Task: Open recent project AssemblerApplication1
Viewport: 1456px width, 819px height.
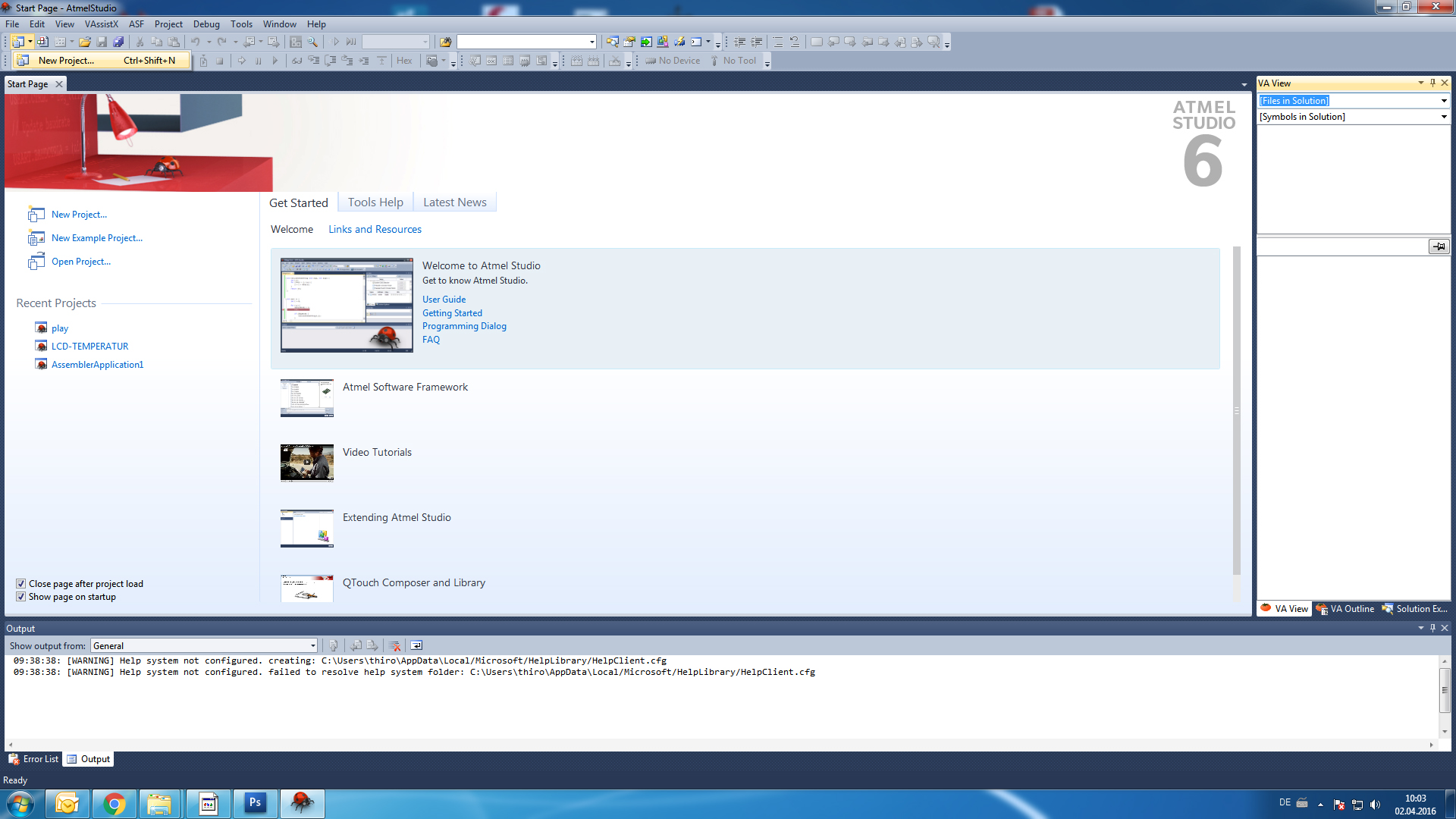Action: pyautogui.click(x=97, y=365)
